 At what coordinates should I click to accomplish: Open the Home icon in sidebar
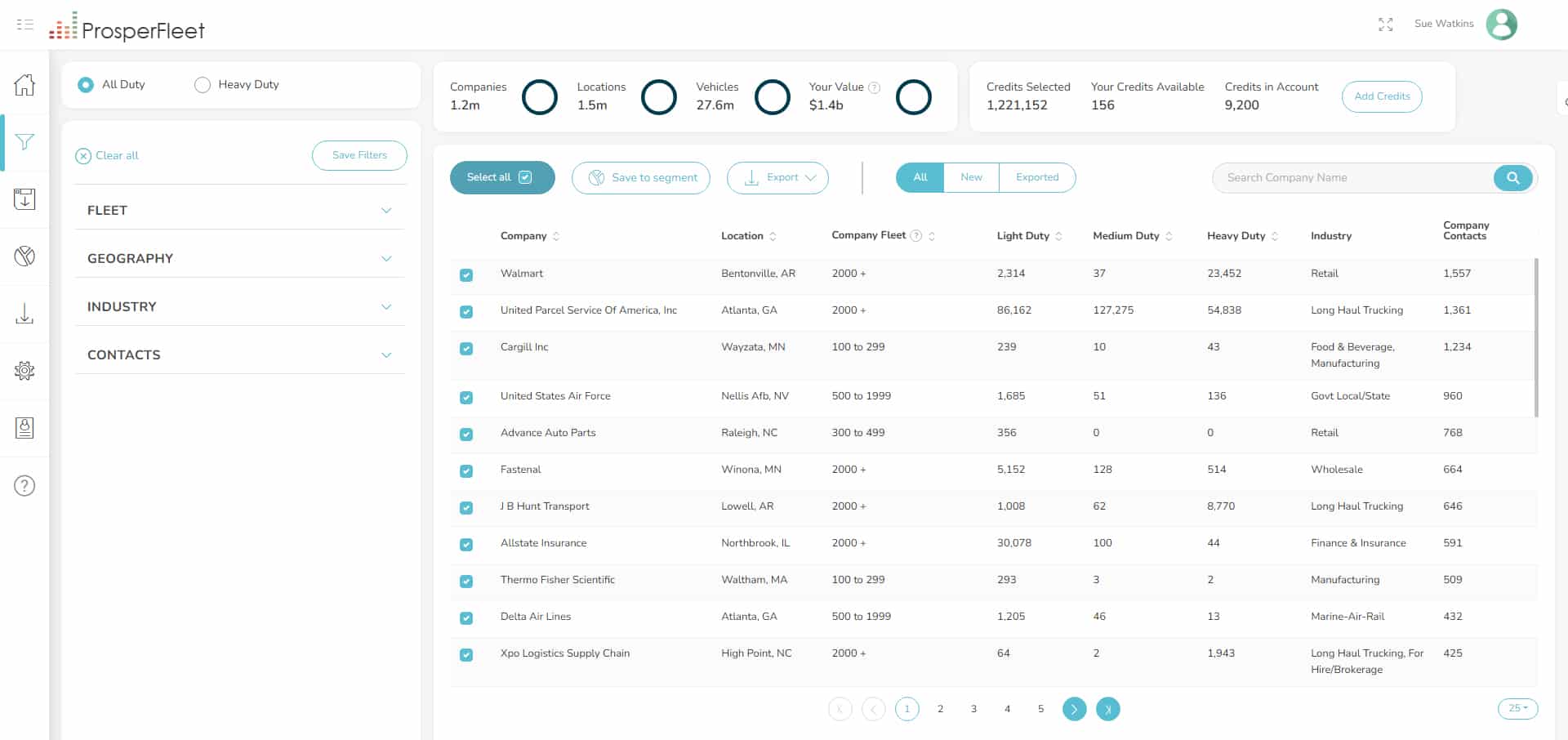(x=24, y=85)
